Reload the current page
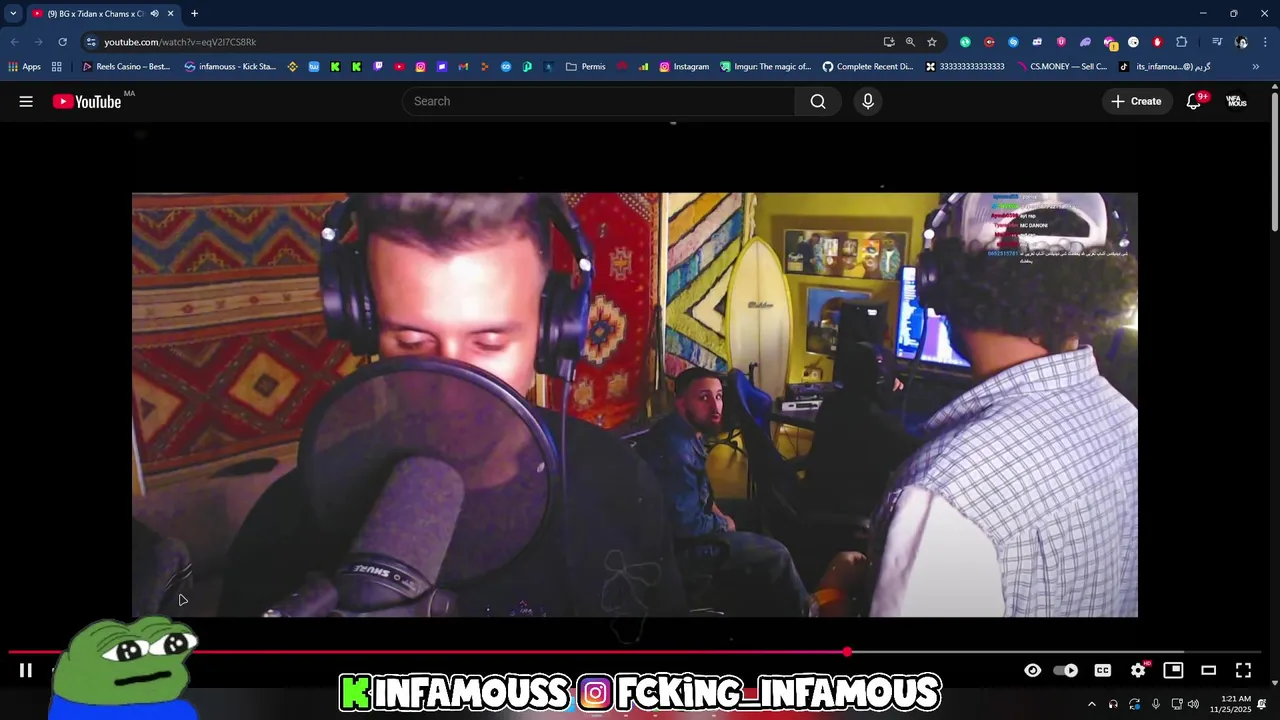The height and width of the screenshot is (720, 1280). click(x=62, y=42)
